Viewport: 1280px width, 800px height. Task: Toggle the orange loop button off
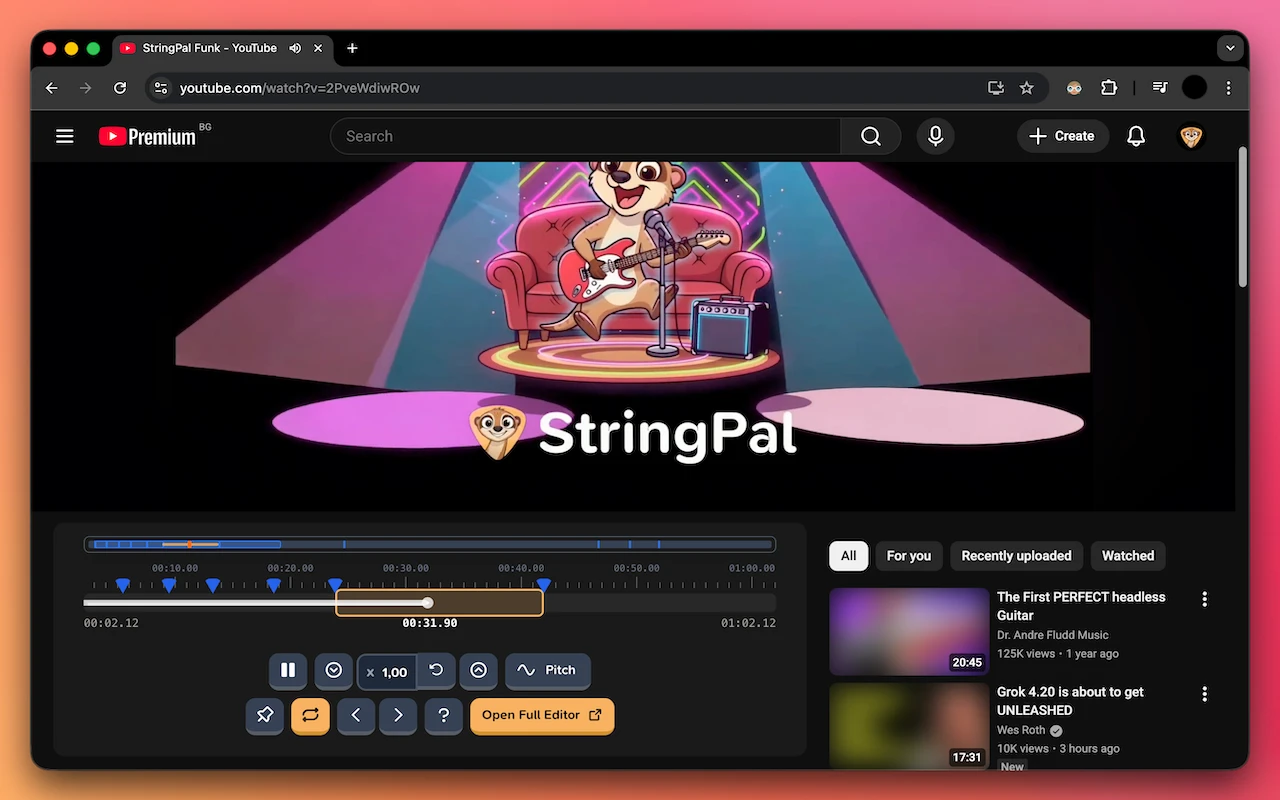[310, 715]
